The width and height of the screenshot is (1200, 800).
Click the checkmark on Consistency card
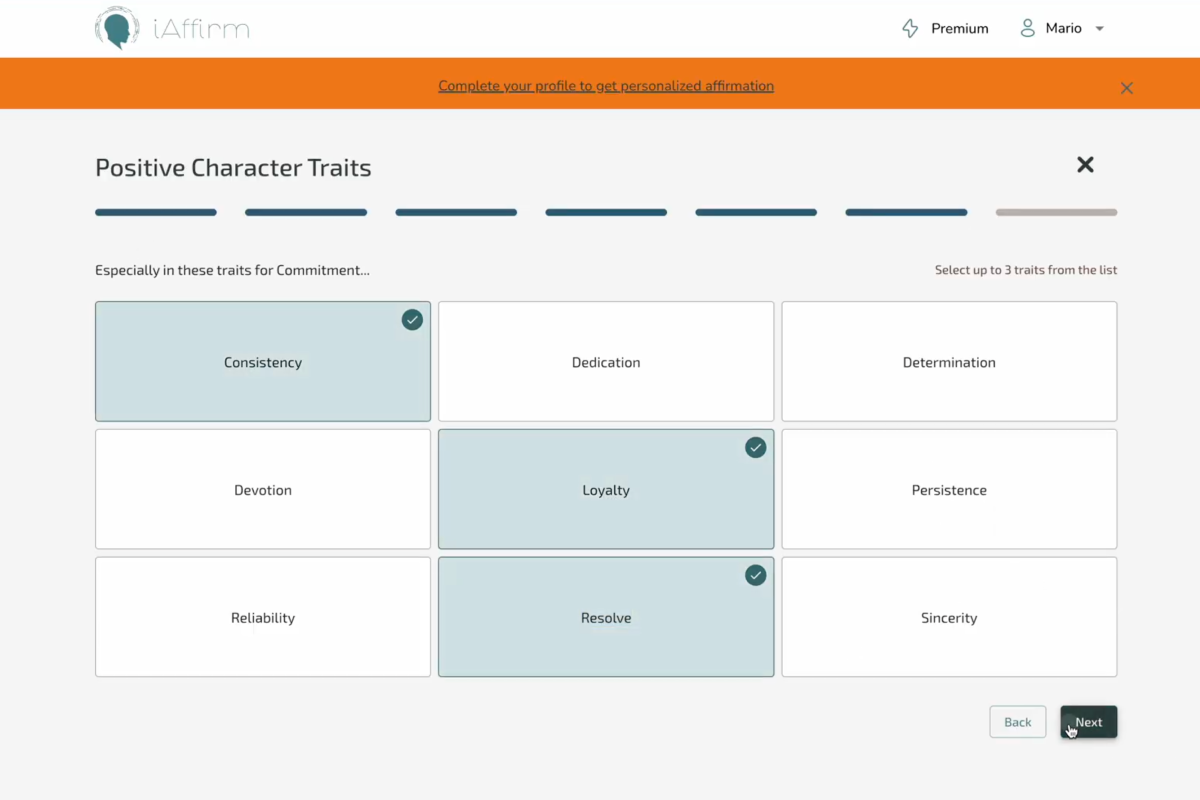[x=412, y=320]
